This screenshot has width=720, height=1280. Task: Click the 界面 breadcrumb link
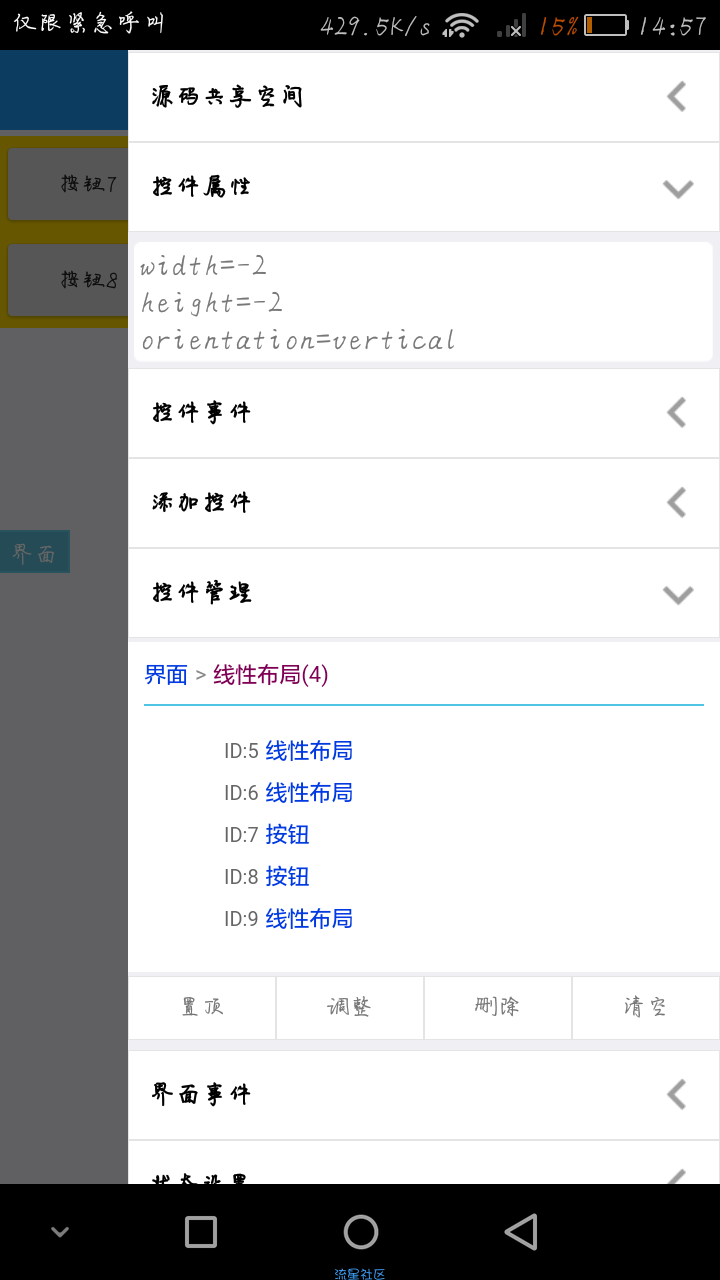click(166, 675)
